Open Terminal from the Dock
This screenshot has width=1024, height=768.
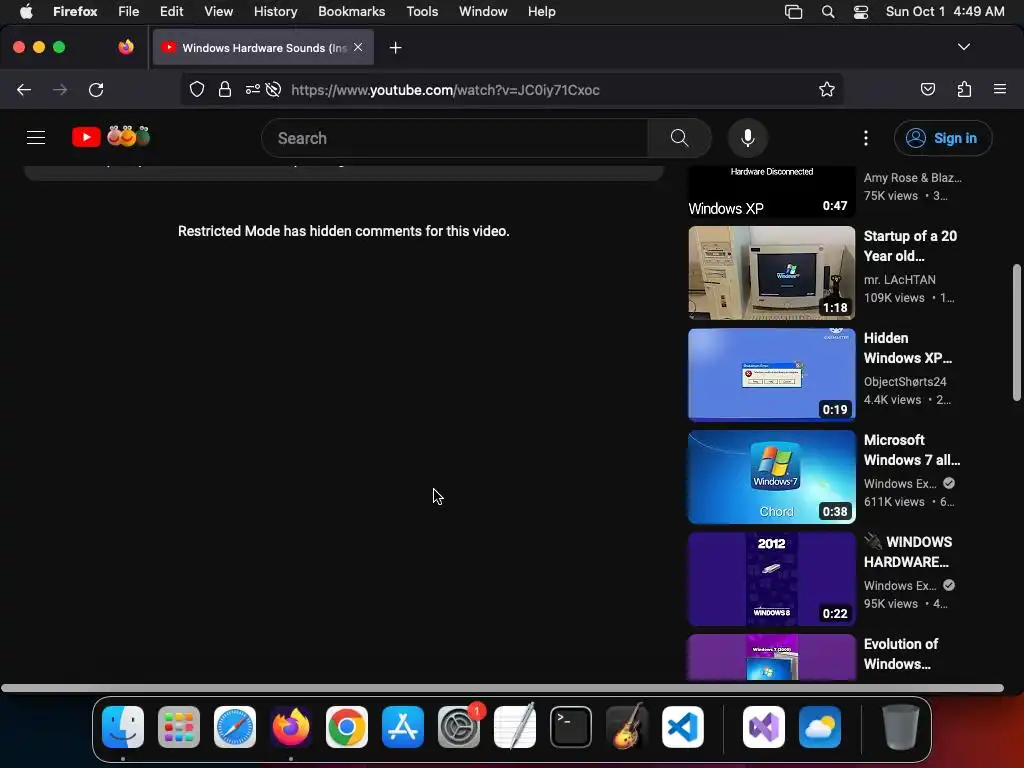click(x=571, y=727)
